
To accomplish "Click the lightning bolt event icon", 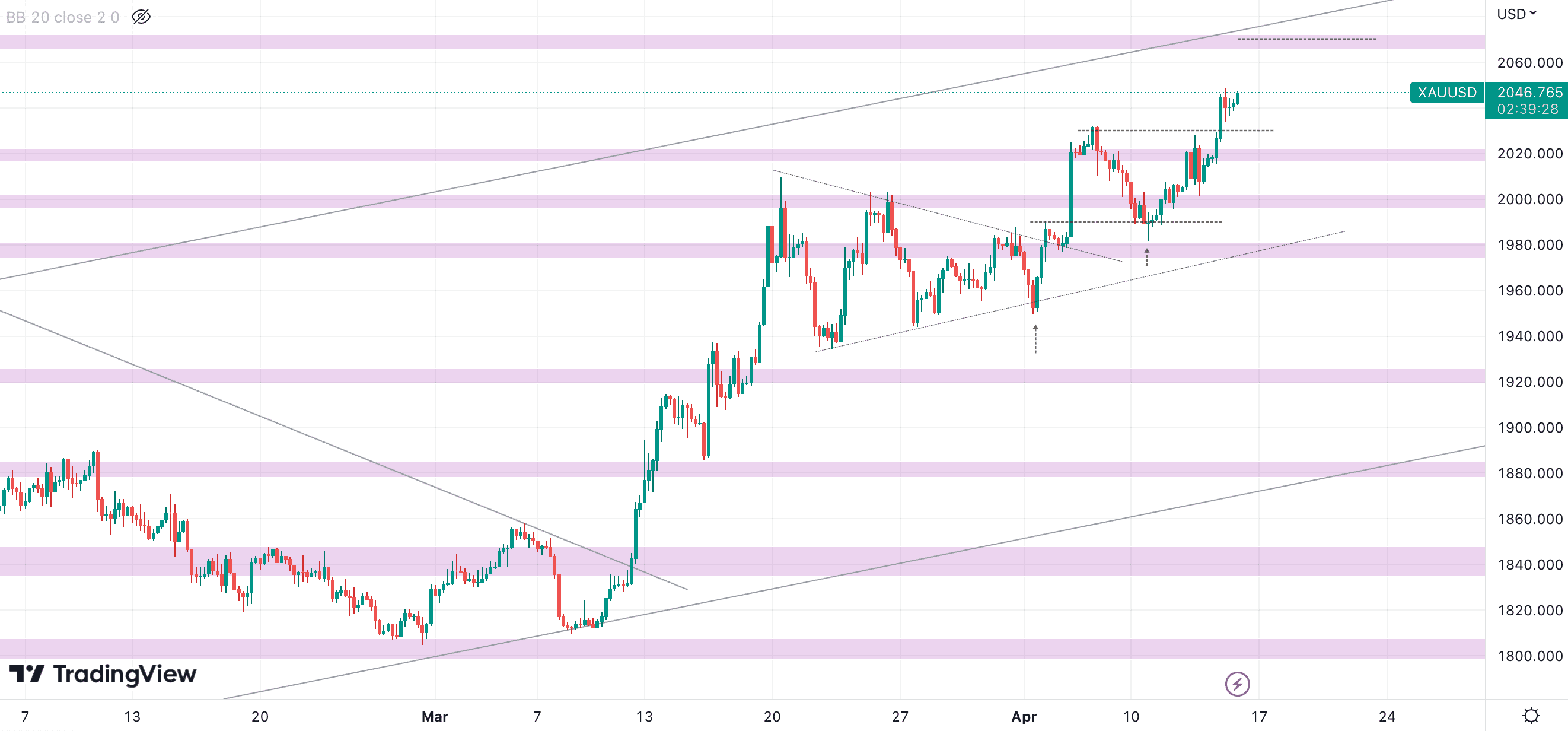I will pos(1238,684).
